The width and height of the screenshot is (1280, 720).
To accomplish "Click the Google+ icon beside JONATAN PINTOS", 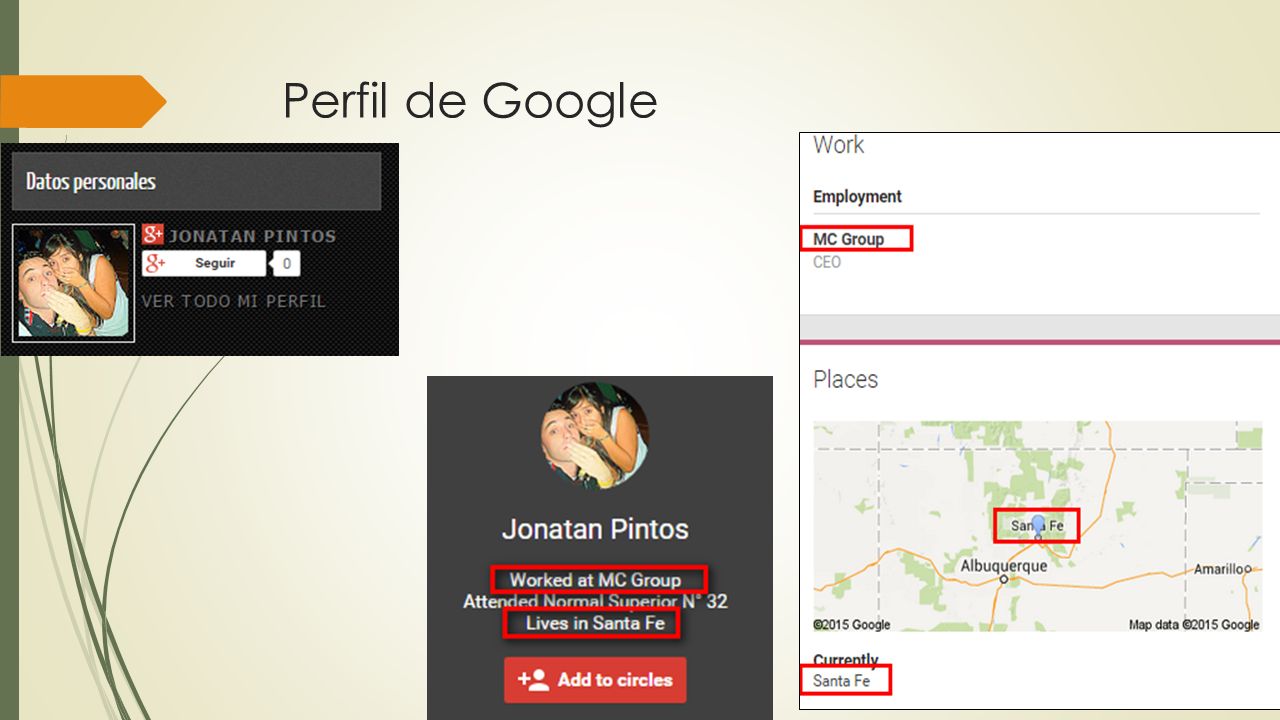I will tap(152, 235).
